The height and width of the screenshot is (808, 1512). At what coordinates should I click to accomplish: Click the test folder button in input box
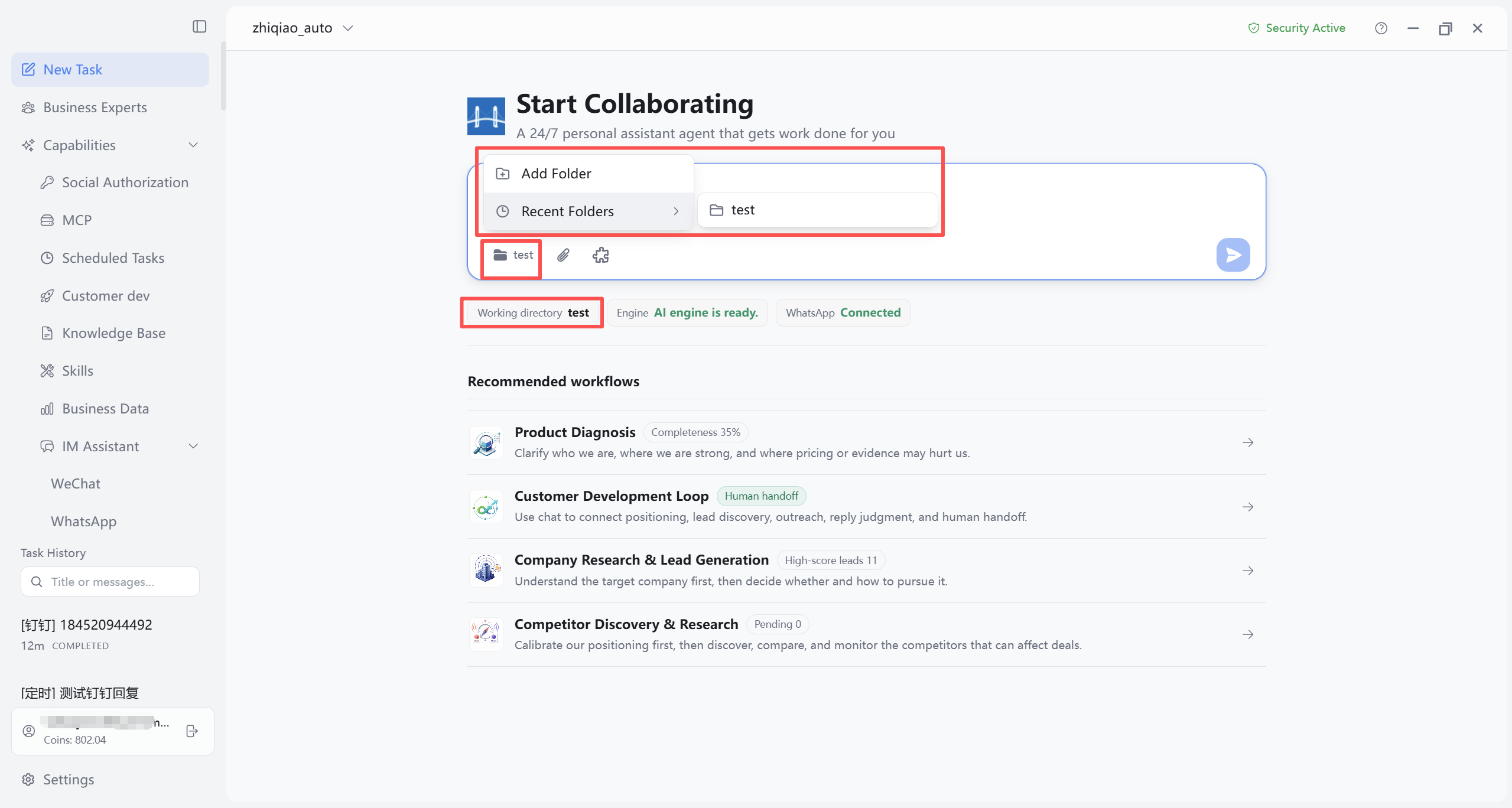(x=513, y=255)
